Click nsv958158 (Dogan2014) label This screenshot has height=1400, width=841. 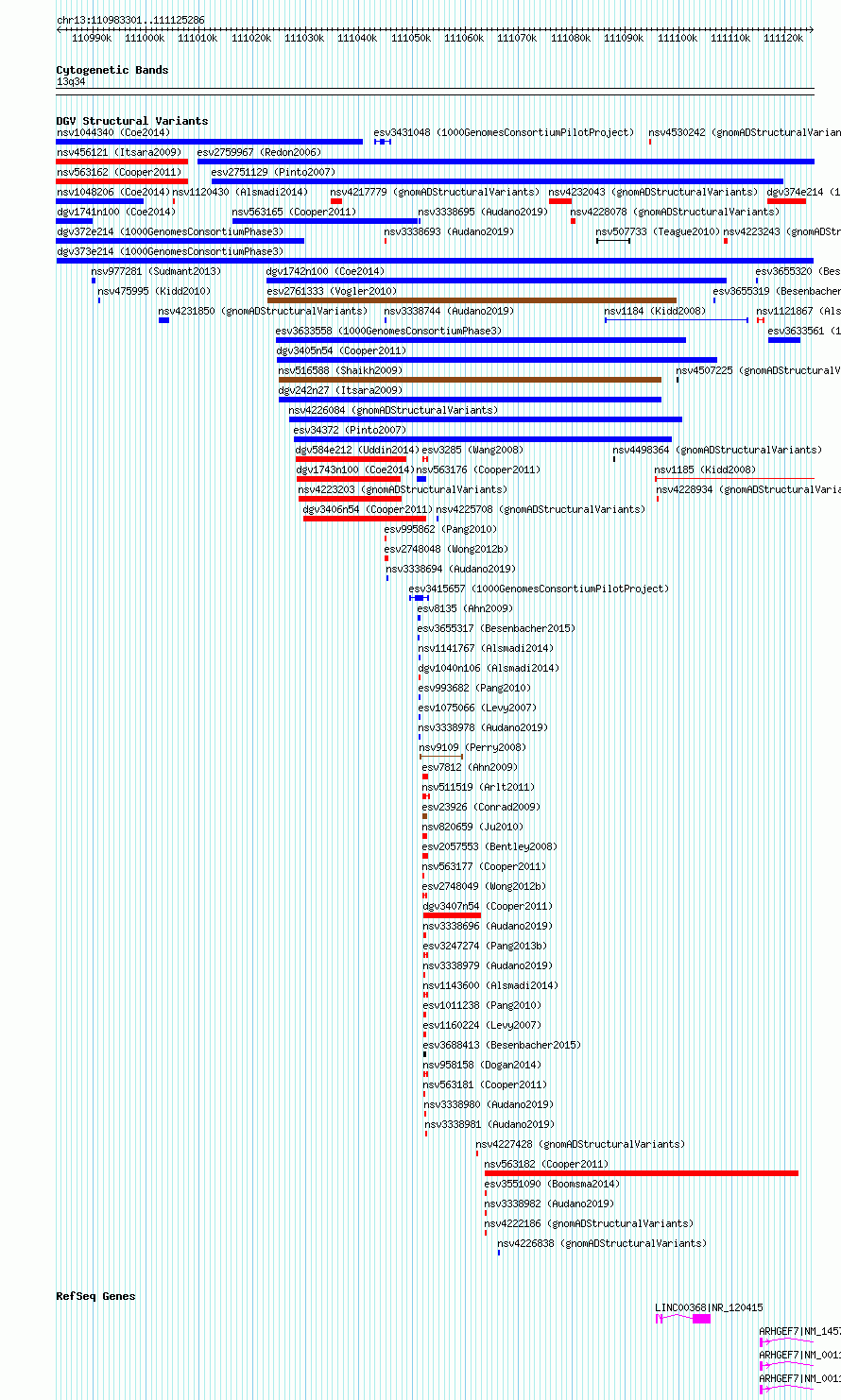tap(483, 1065)
